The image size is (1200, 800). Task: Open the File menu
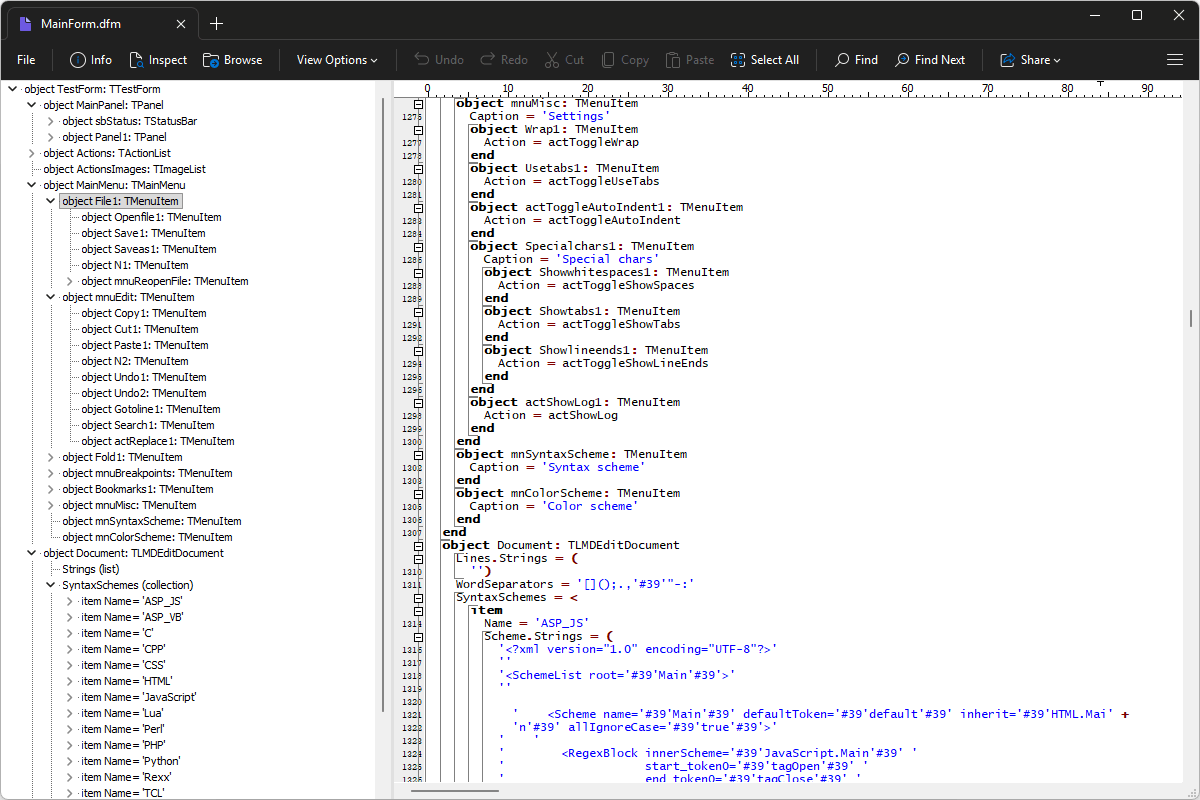[26, 60]
